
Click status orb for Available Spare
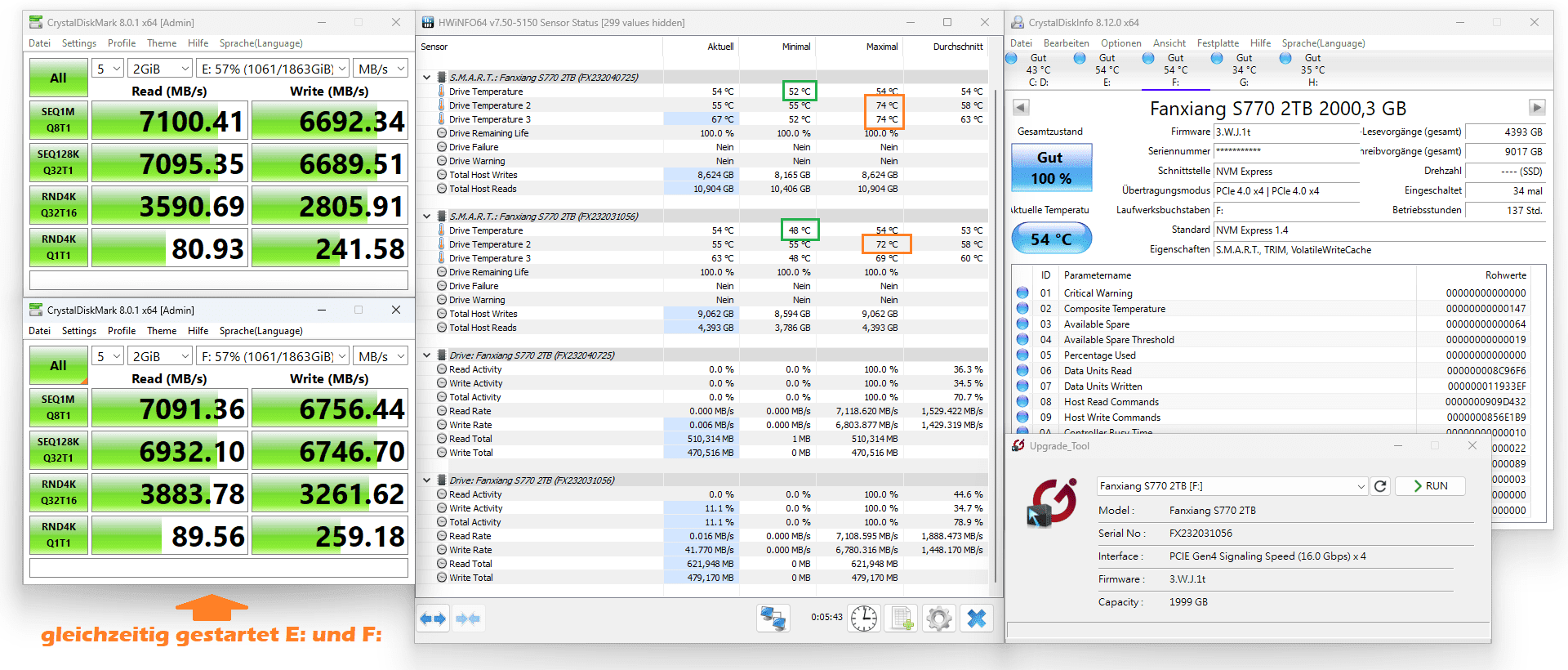pos(1022,324)
